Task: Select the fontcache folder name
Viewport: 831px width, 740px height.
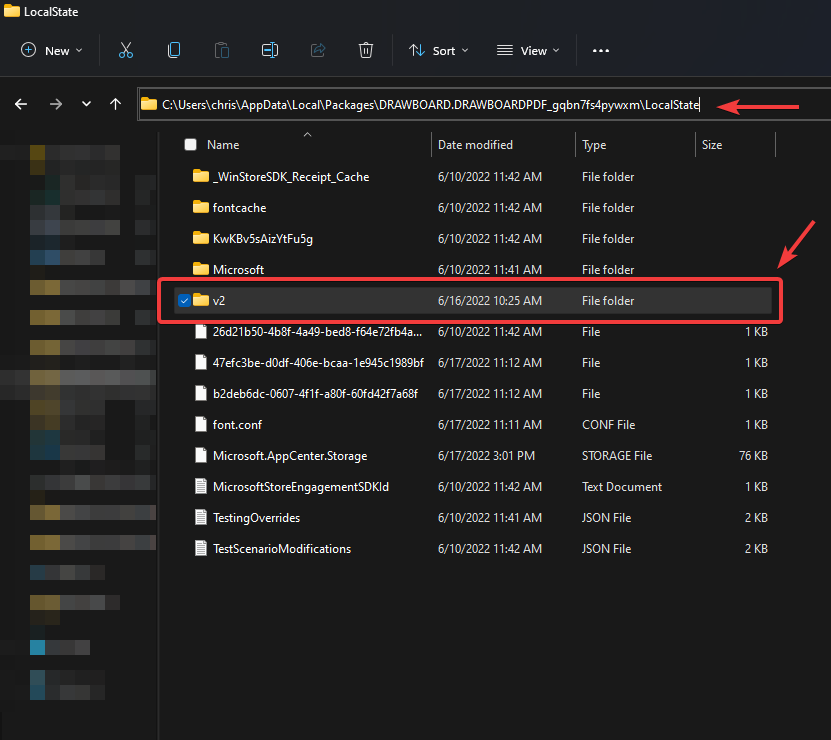Action: 239,208
